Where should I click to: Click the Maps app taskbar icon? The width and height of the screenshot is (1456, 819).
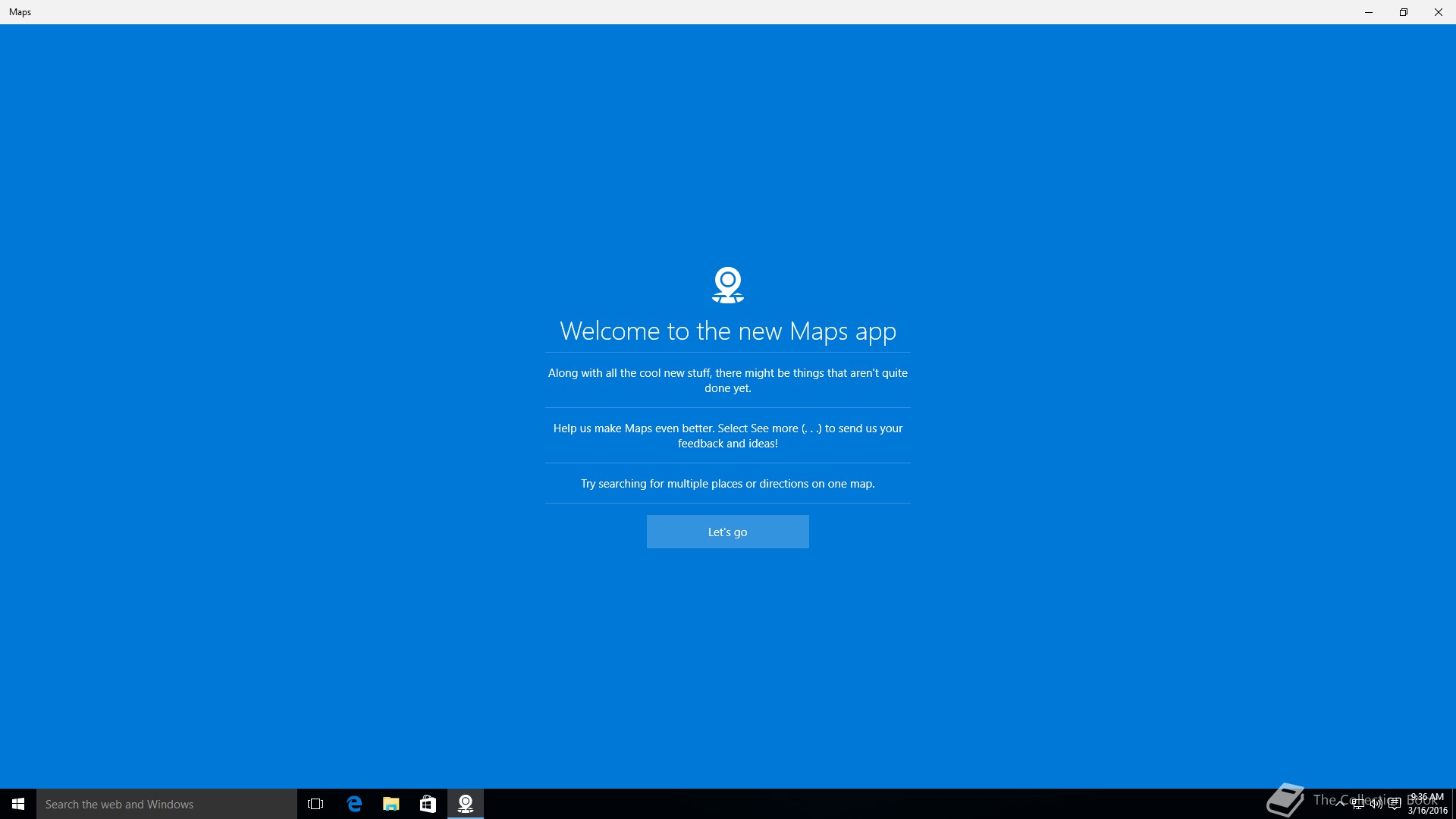pyautogui.click(x=466, y=804)
